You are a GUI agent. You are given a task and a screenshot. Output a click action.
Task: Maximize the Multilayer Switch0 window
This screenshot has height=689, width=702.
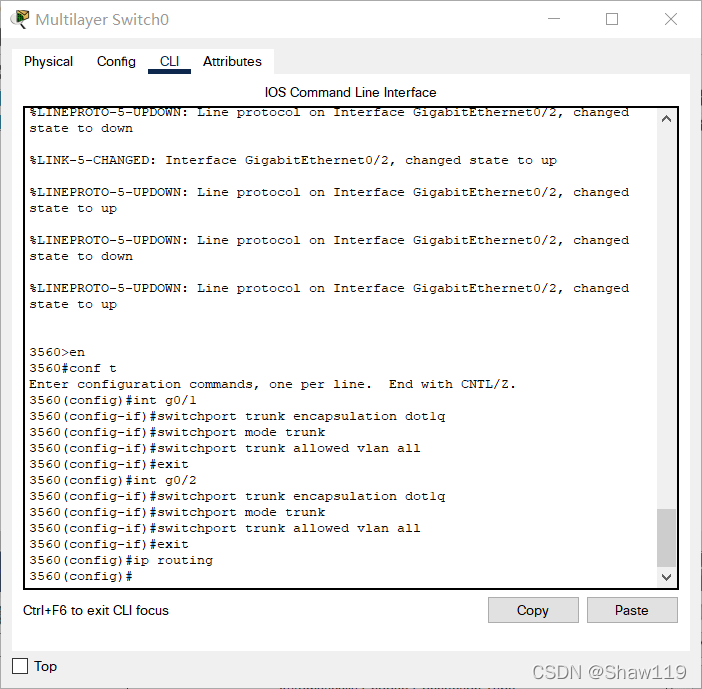coord(612,19)
